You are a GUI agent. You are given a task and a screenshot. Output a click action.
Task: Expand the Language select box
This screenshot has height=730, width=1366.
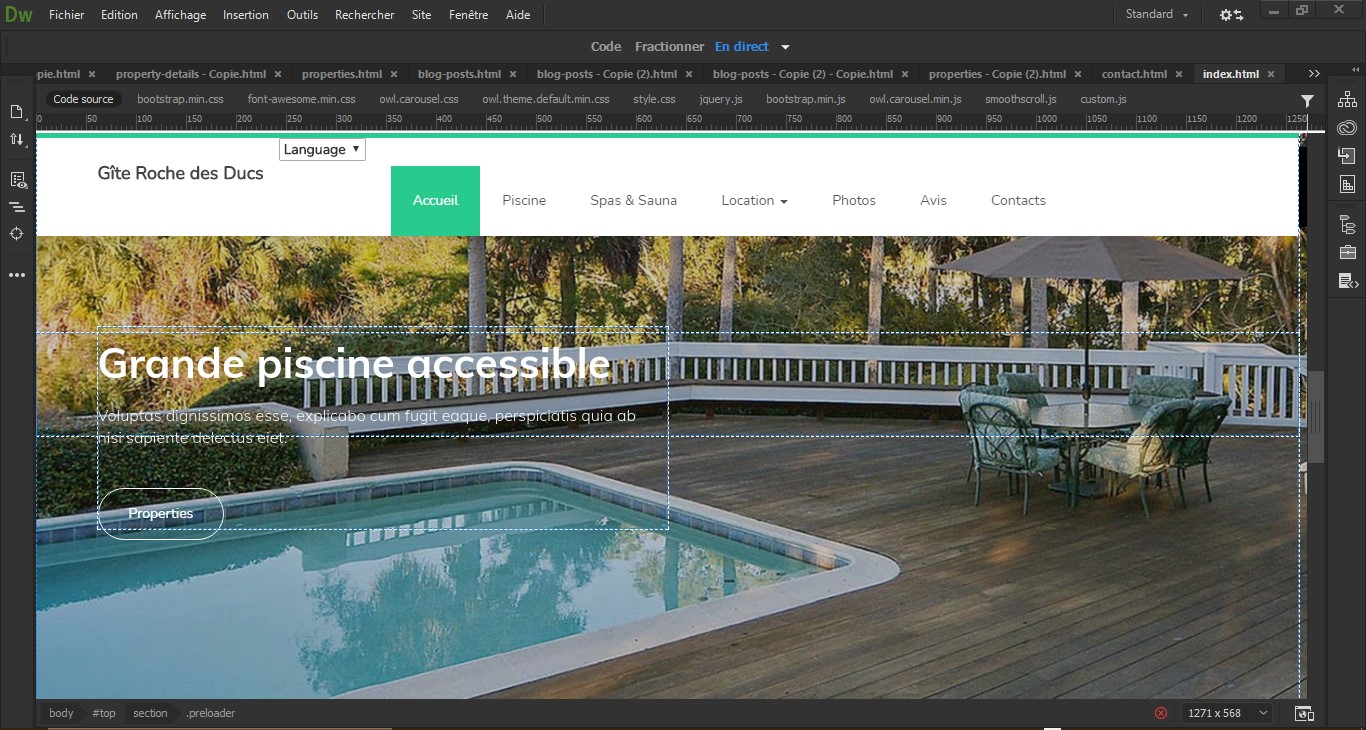[x=322, y=150]
